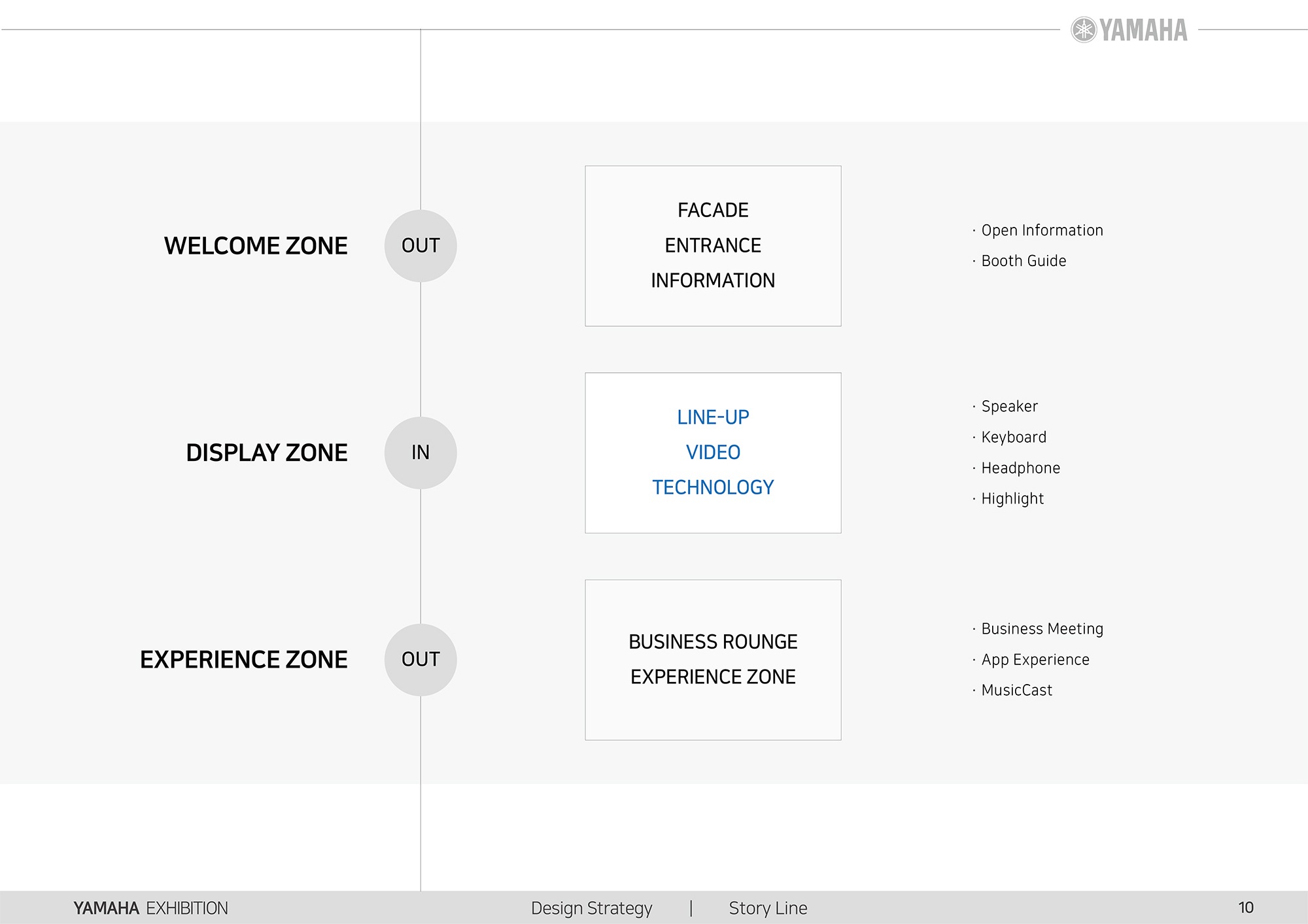Select the Open Information bullet

coord(1038,230)
